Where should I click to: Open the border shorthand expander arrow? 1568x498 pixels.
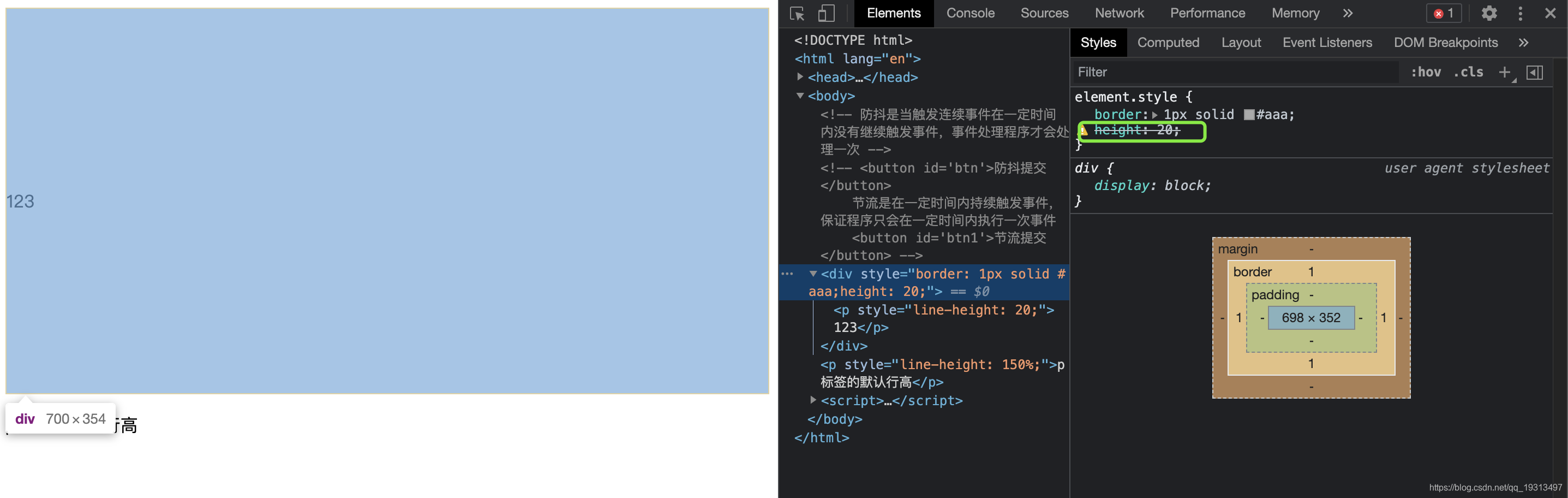point(1154,114)
